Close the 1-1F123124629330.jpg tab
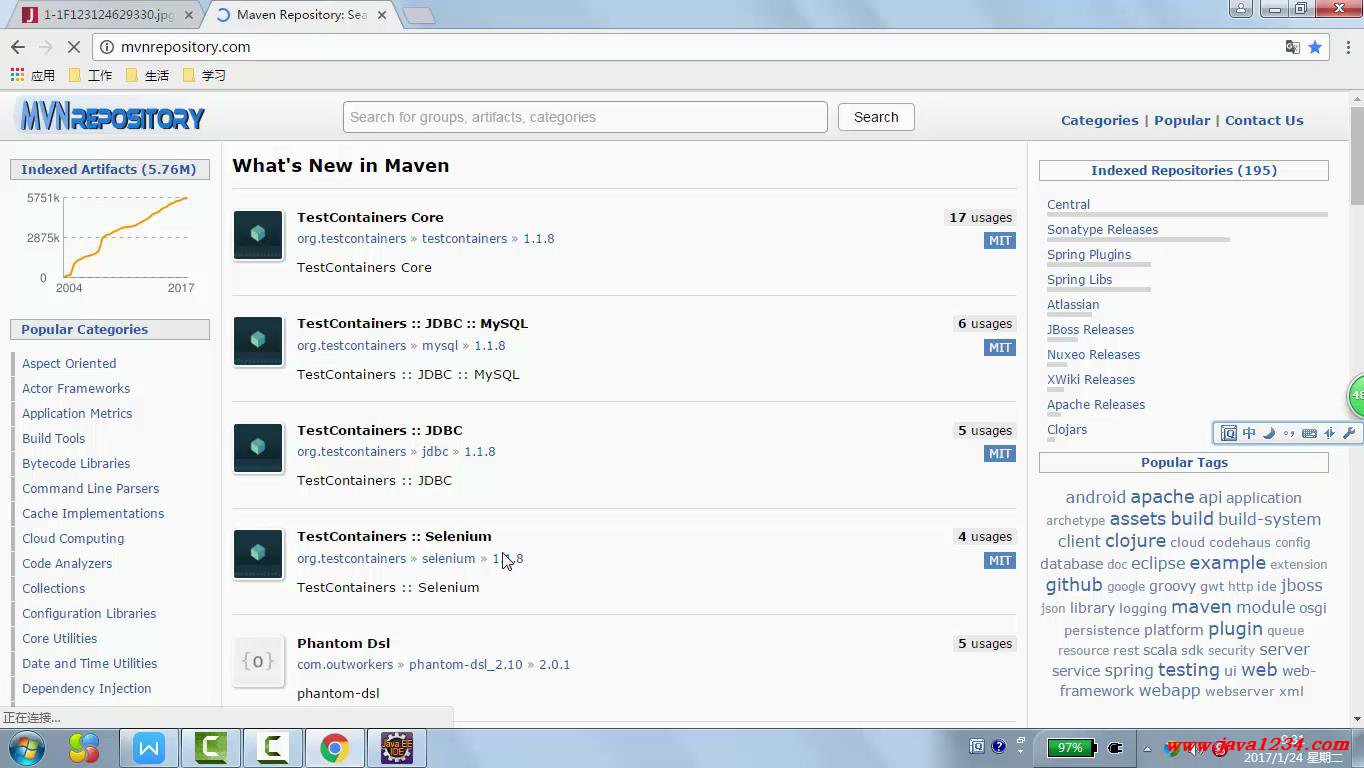 click(x=189, y=15)
